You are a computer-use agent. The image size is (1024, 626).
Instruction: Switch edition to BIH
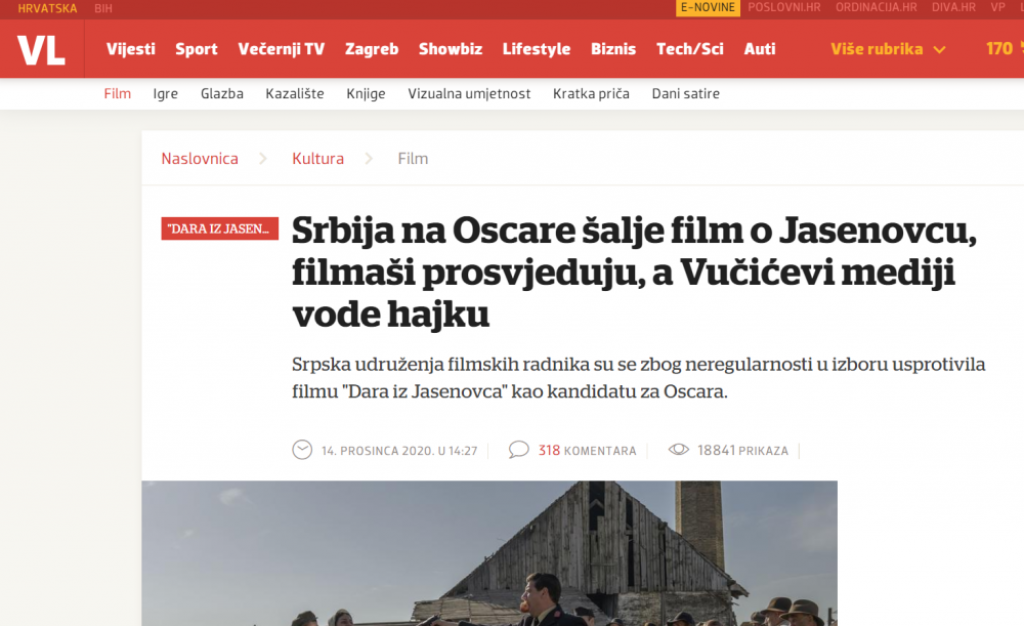[100, 8]
